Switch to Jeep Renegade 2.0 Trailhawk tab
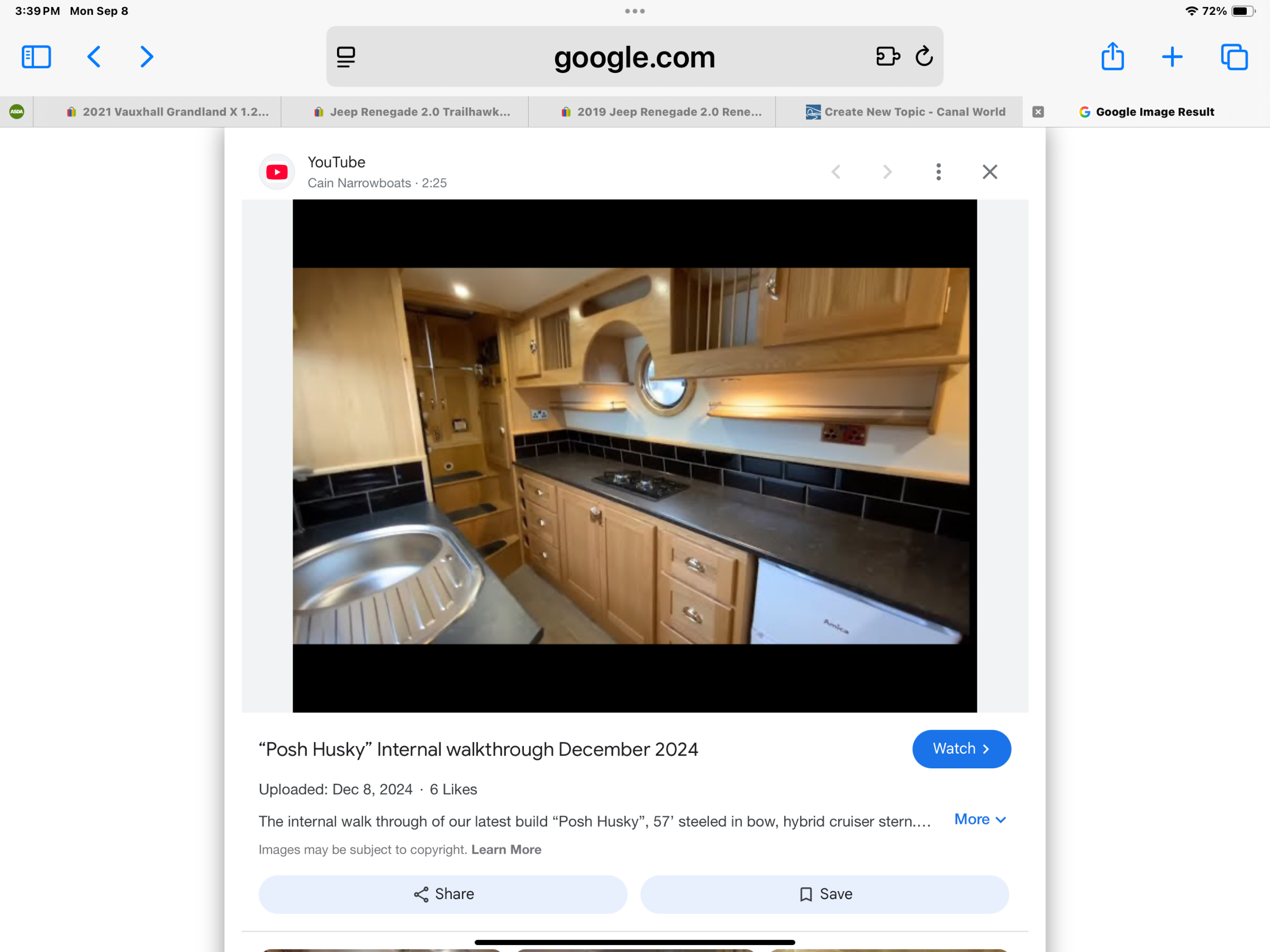 click(412, 112)
